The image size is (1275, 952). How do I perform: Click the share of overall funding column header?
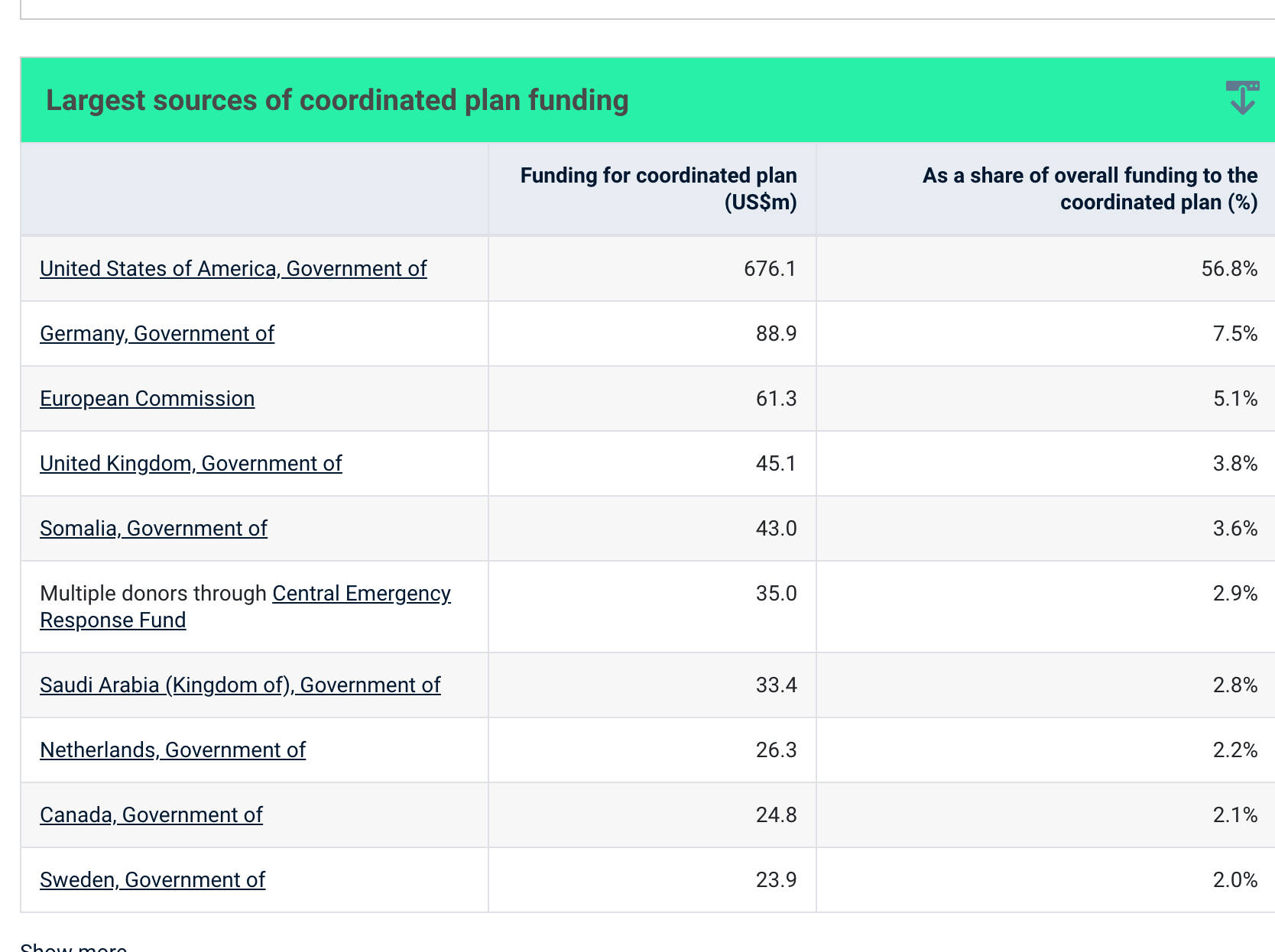pyautogui.click(x=1089, y=189)
